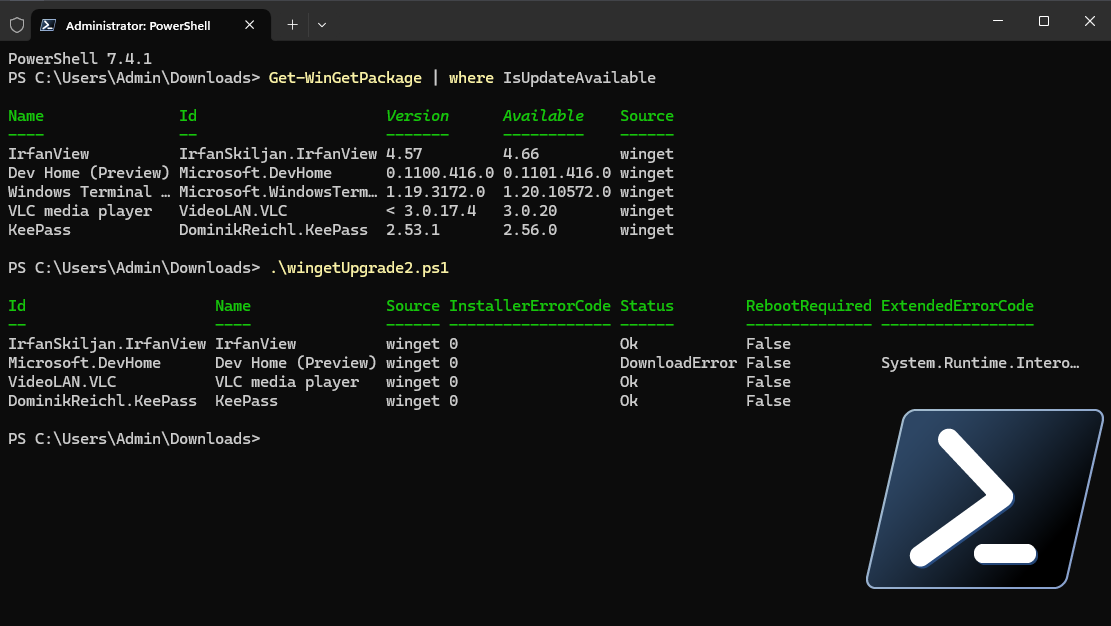The height and width of the screenshot is (626, 1111).
Task: Click available version 0.1101.416.0
Action: click(x=557, y=173)
